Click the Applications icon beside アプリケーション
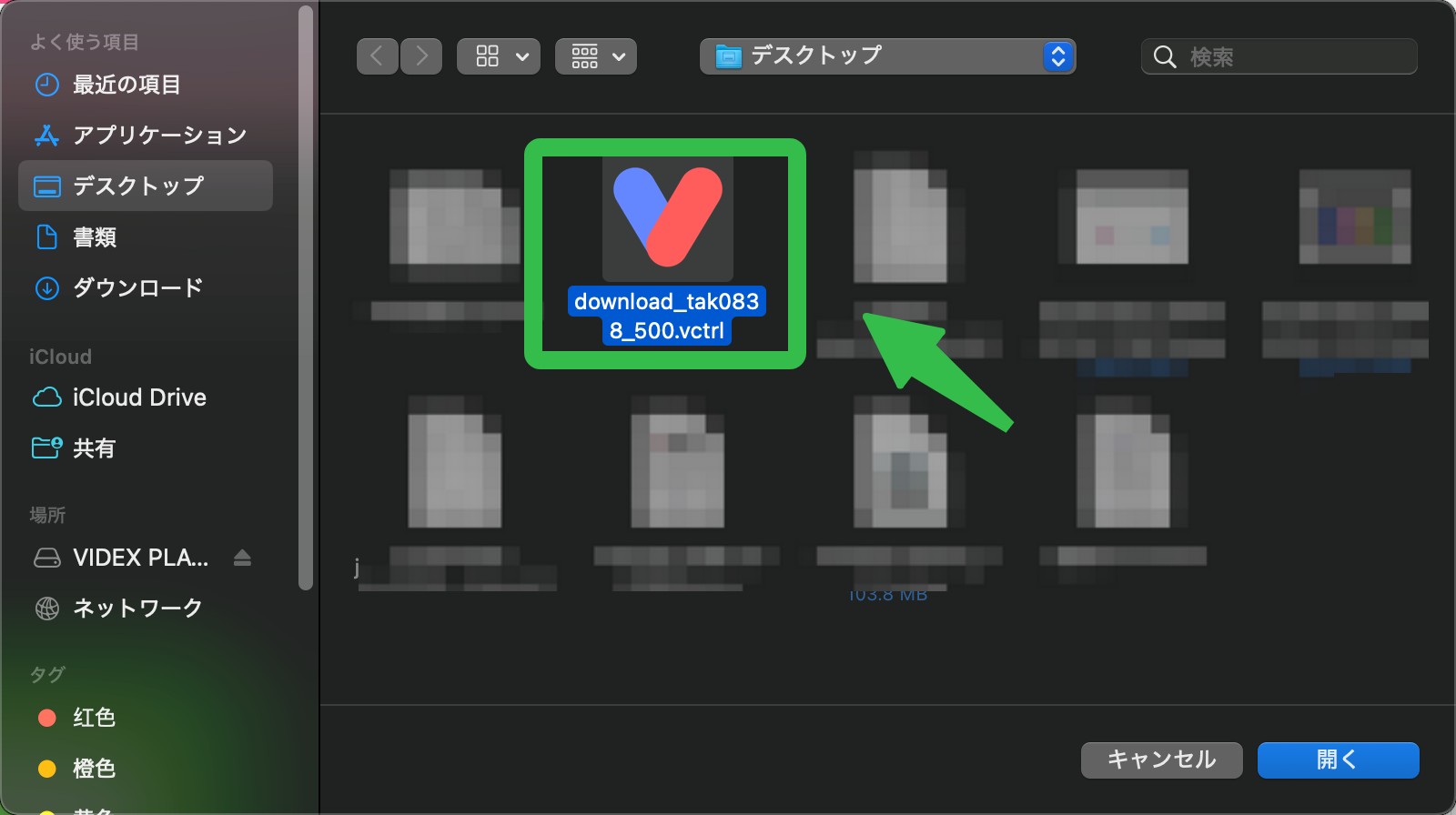 46,136
